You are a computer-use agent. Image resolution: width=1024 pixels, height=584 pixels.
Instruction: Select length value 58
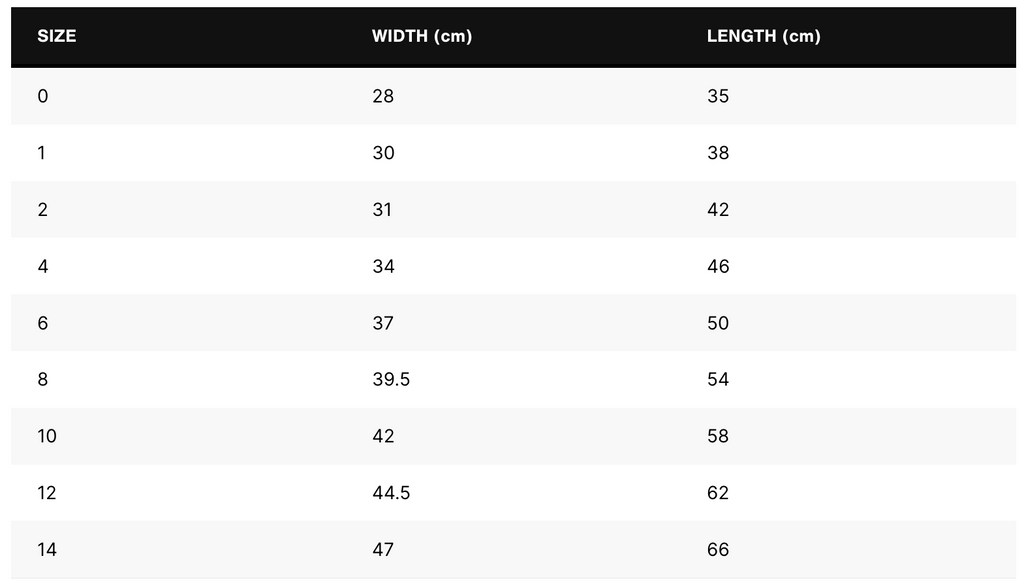[x=718, y=436]
